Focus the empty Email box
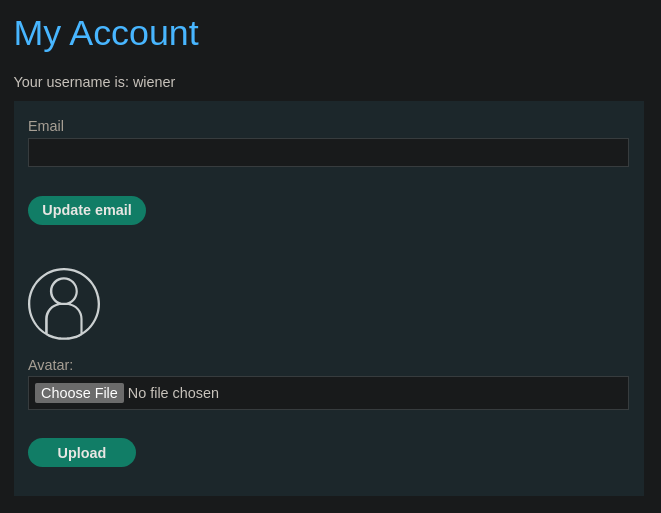Viewport: 661px width, 513px height. (x=328, y=152)
